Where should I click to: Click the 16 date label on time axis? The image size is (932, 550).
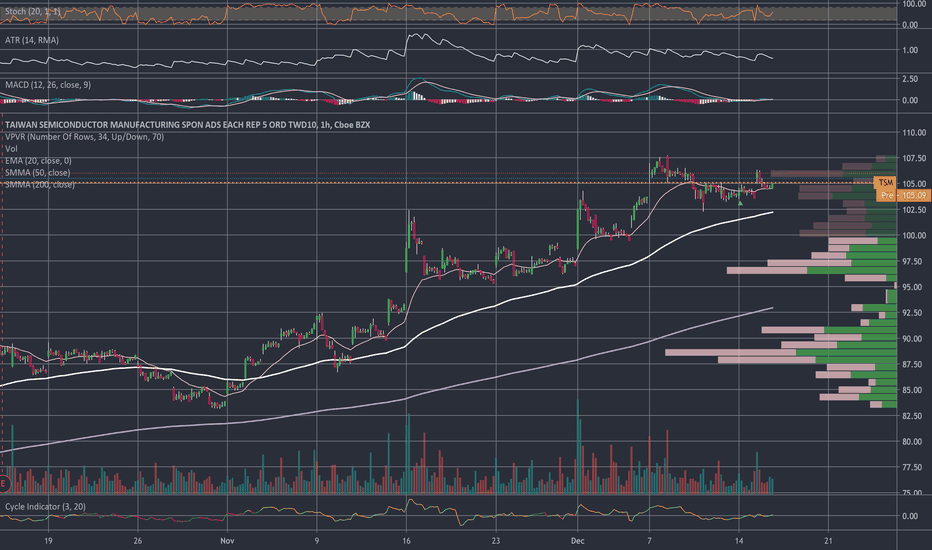[406, 541]
